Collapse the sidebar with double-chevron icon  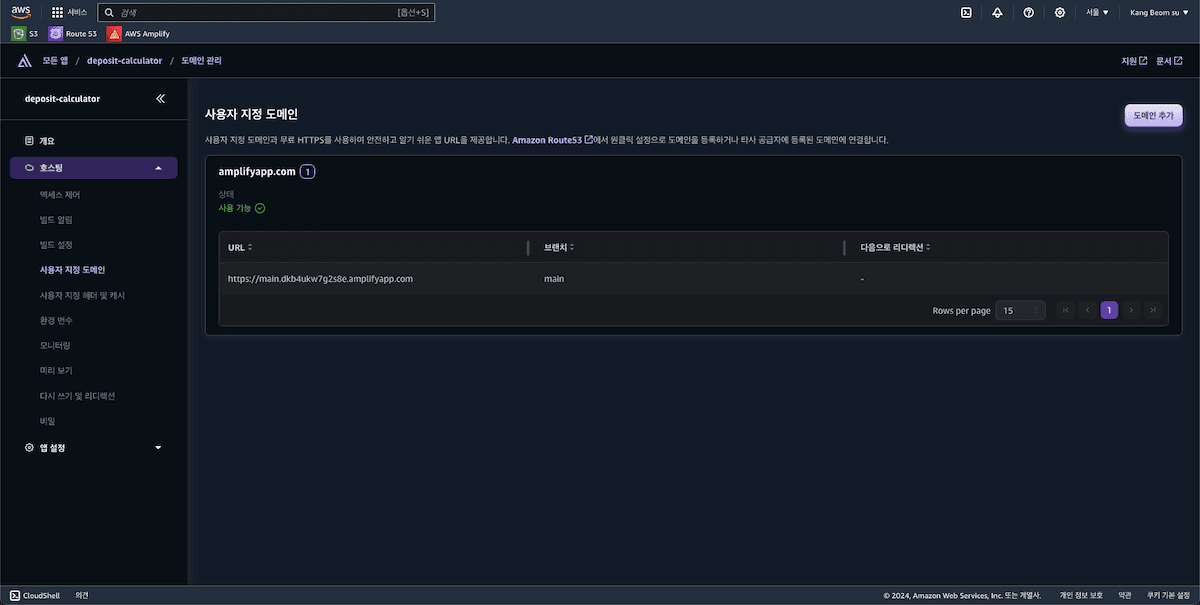[x=161, y=99]
